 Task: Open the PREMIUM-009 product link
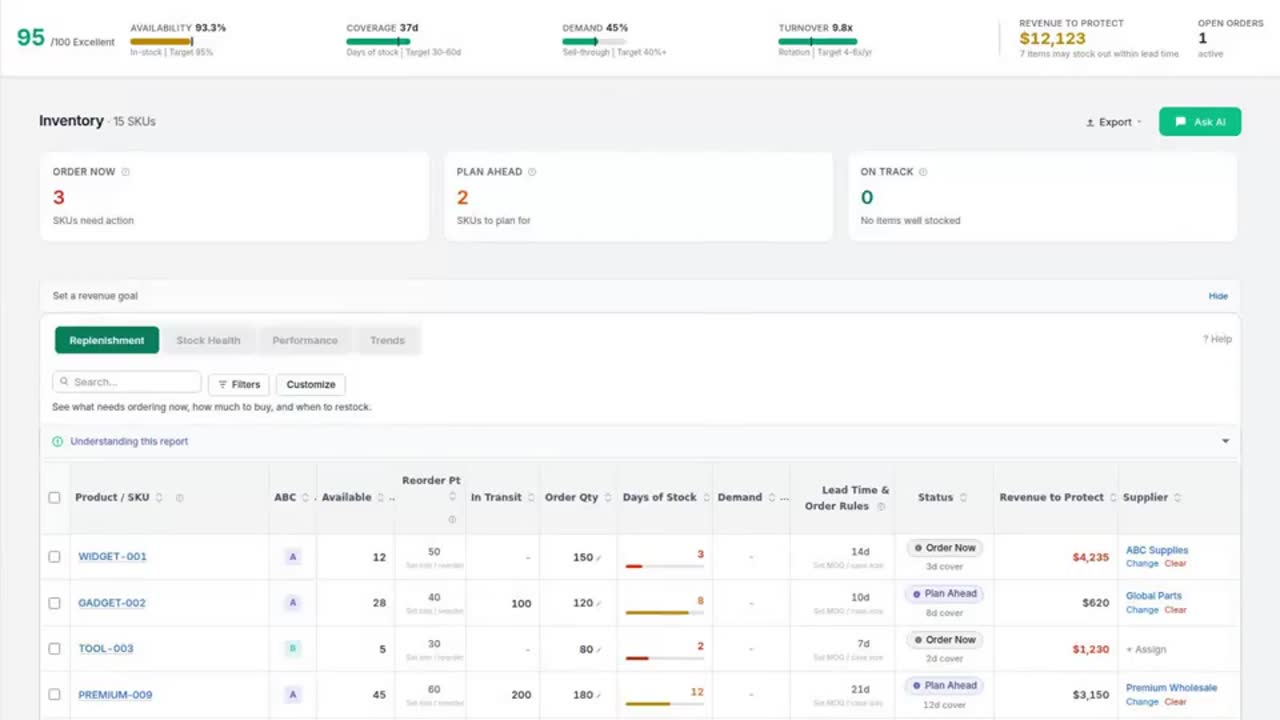pyautogui.click(x=115, y=695)
